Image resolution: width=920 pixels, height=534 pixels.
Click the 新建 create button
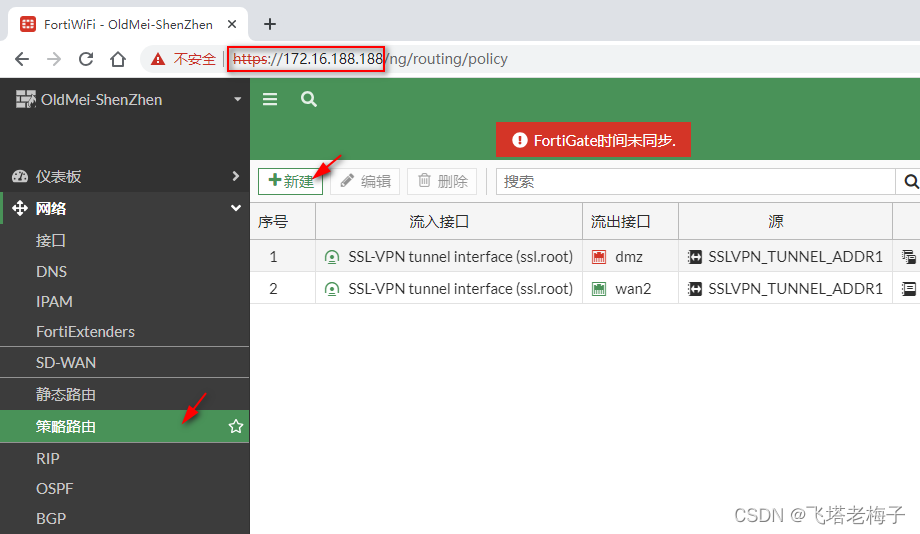pos(290,181)
